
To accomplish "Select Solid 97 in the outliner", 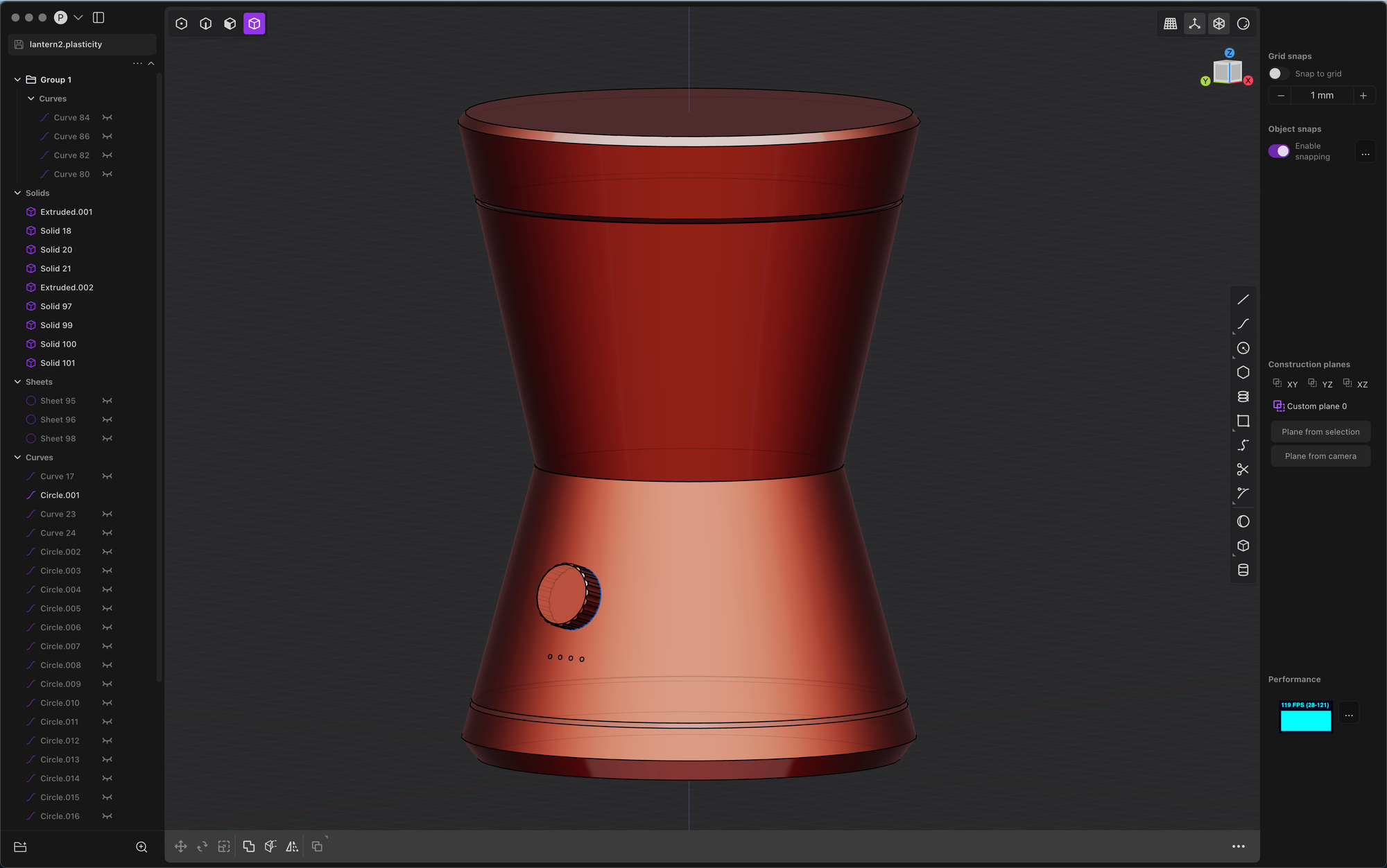I will pos(56,306).
